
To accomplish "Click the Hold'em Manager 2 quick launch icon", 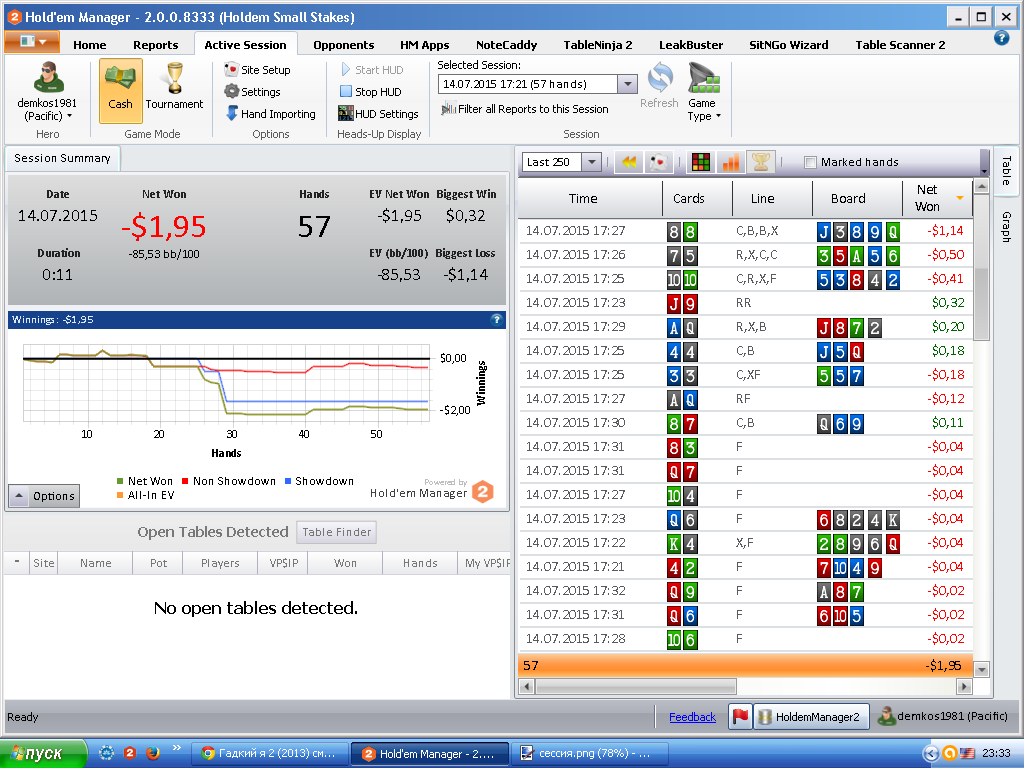I will tap(130, 753).
